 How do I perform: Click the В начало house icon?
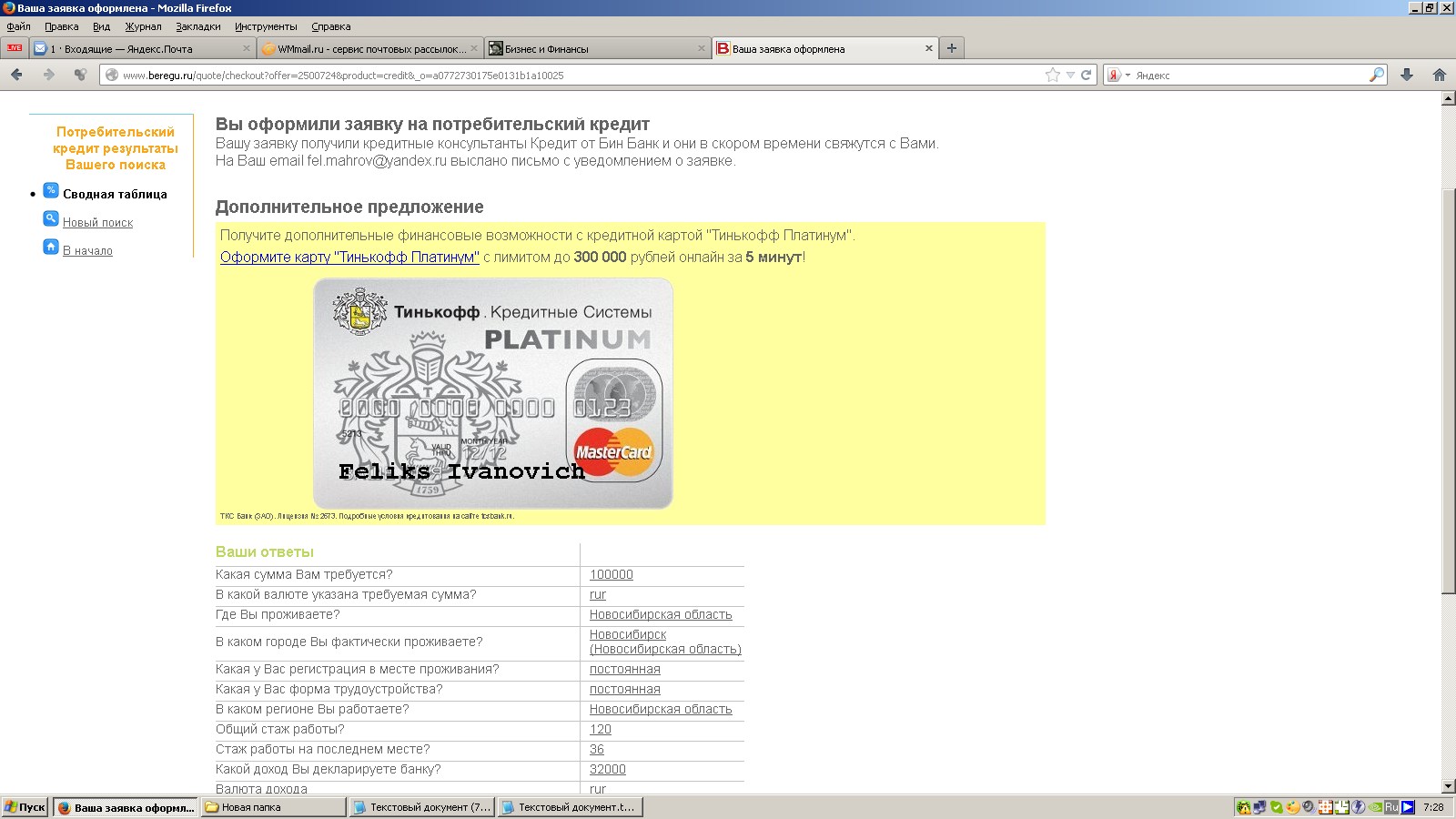[x=51, y=248]
